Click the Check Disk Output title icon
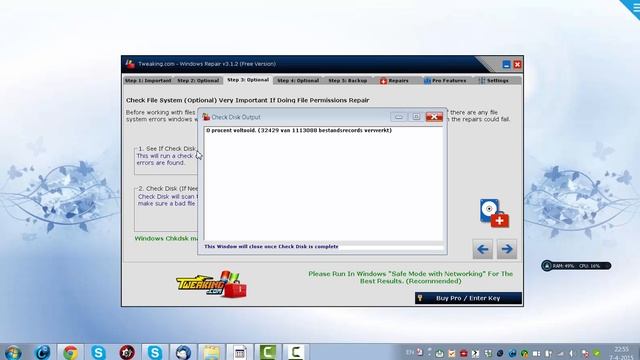 pos(207,117)
